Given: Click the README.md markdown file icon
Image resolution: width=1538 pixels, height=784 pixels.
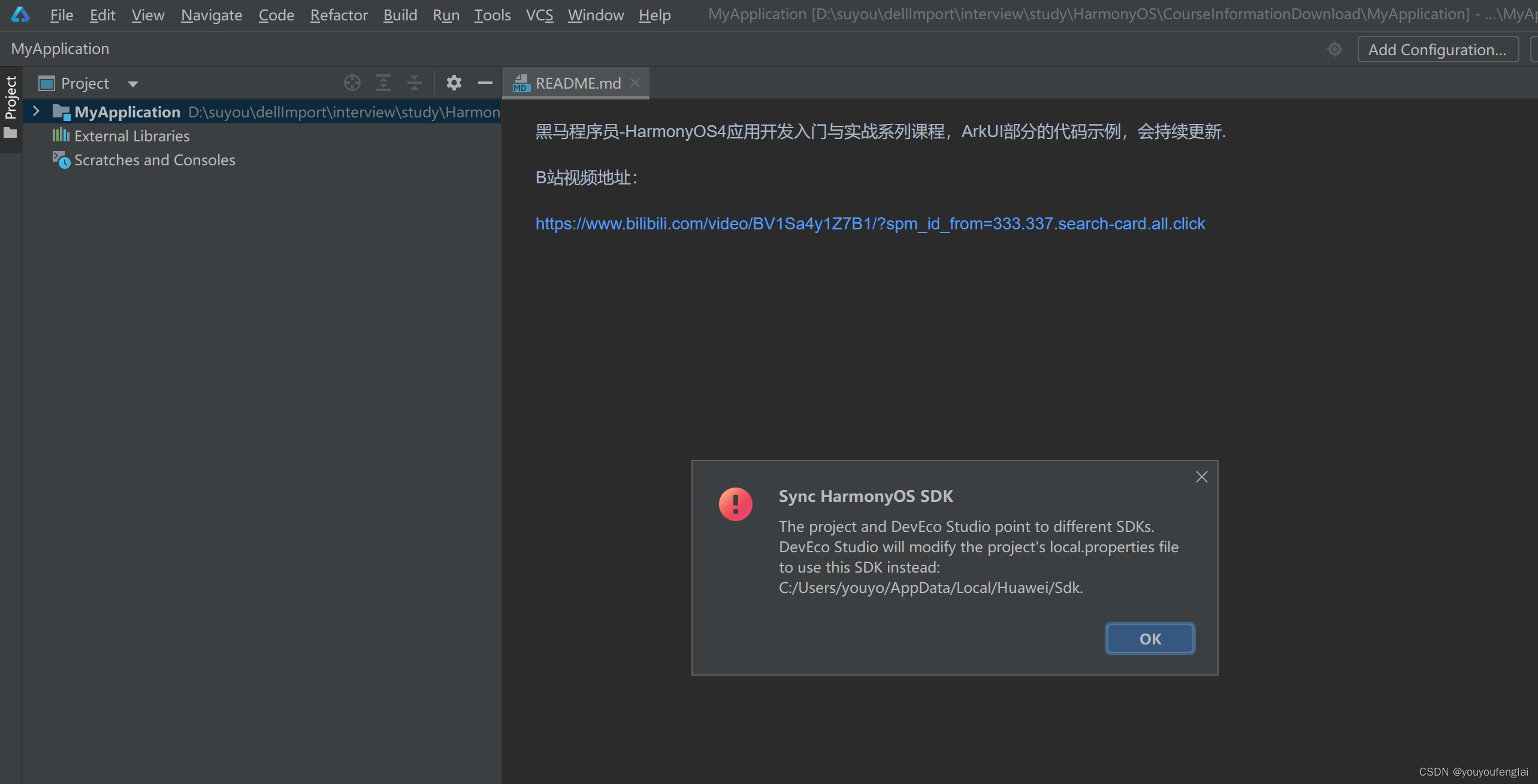Looking at the screenshot, I should (x=521, y=83).
